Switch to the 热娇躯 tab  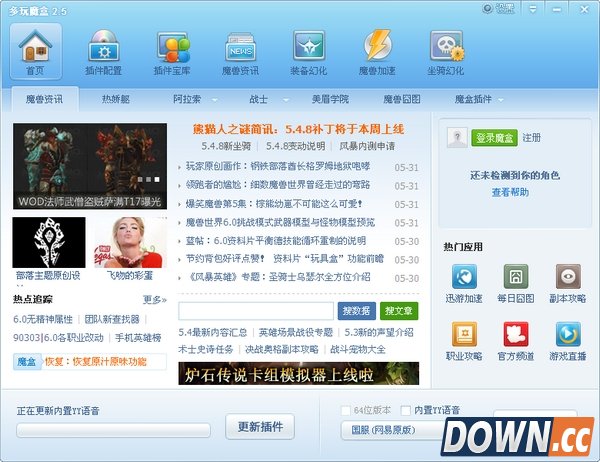[116, 100]
